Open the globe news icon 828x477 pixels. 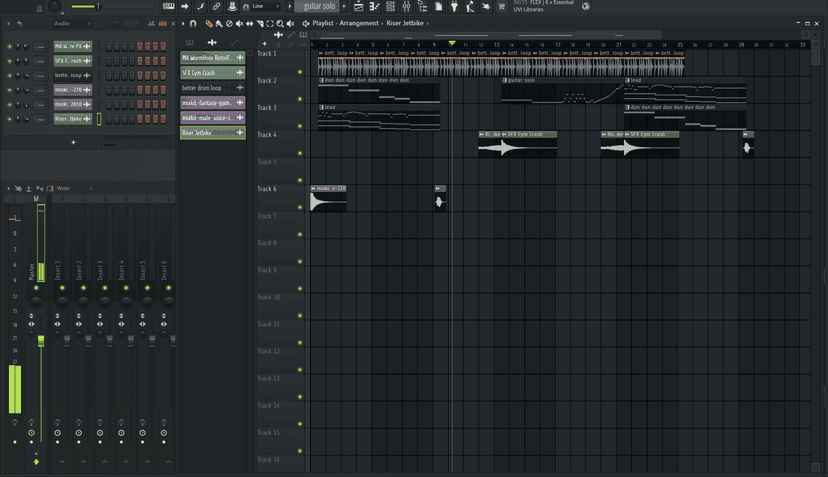coord(586,7)
